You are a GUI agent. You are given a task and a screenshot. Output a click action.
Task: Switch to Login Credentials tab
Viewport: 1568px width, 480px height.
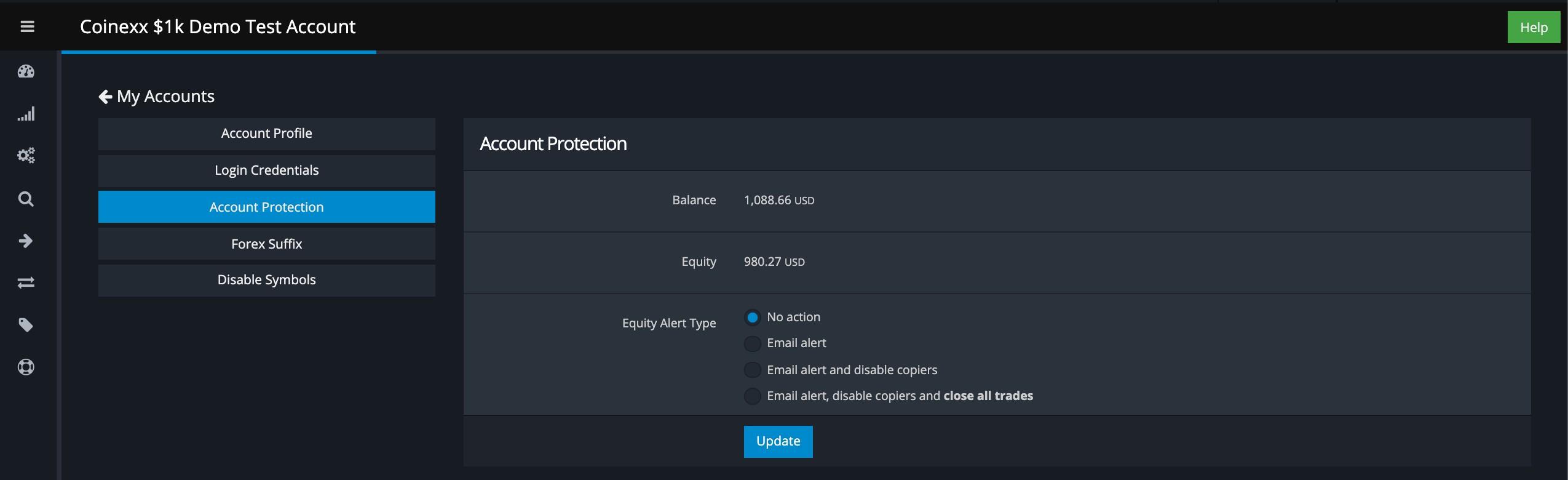pos(266,170)
